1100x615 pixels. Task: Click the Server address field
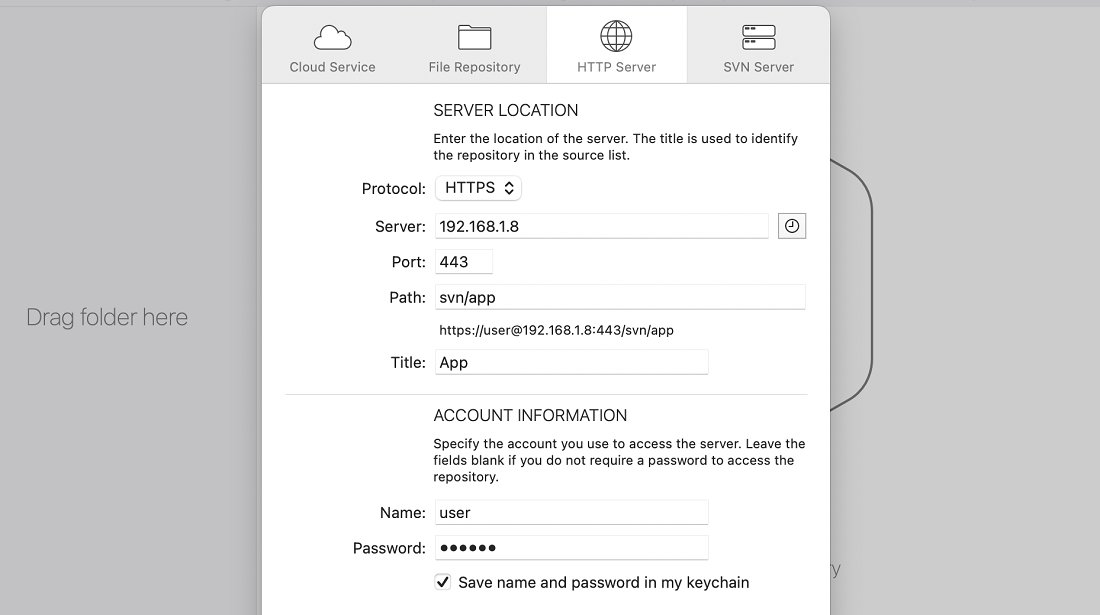(602, 227)
